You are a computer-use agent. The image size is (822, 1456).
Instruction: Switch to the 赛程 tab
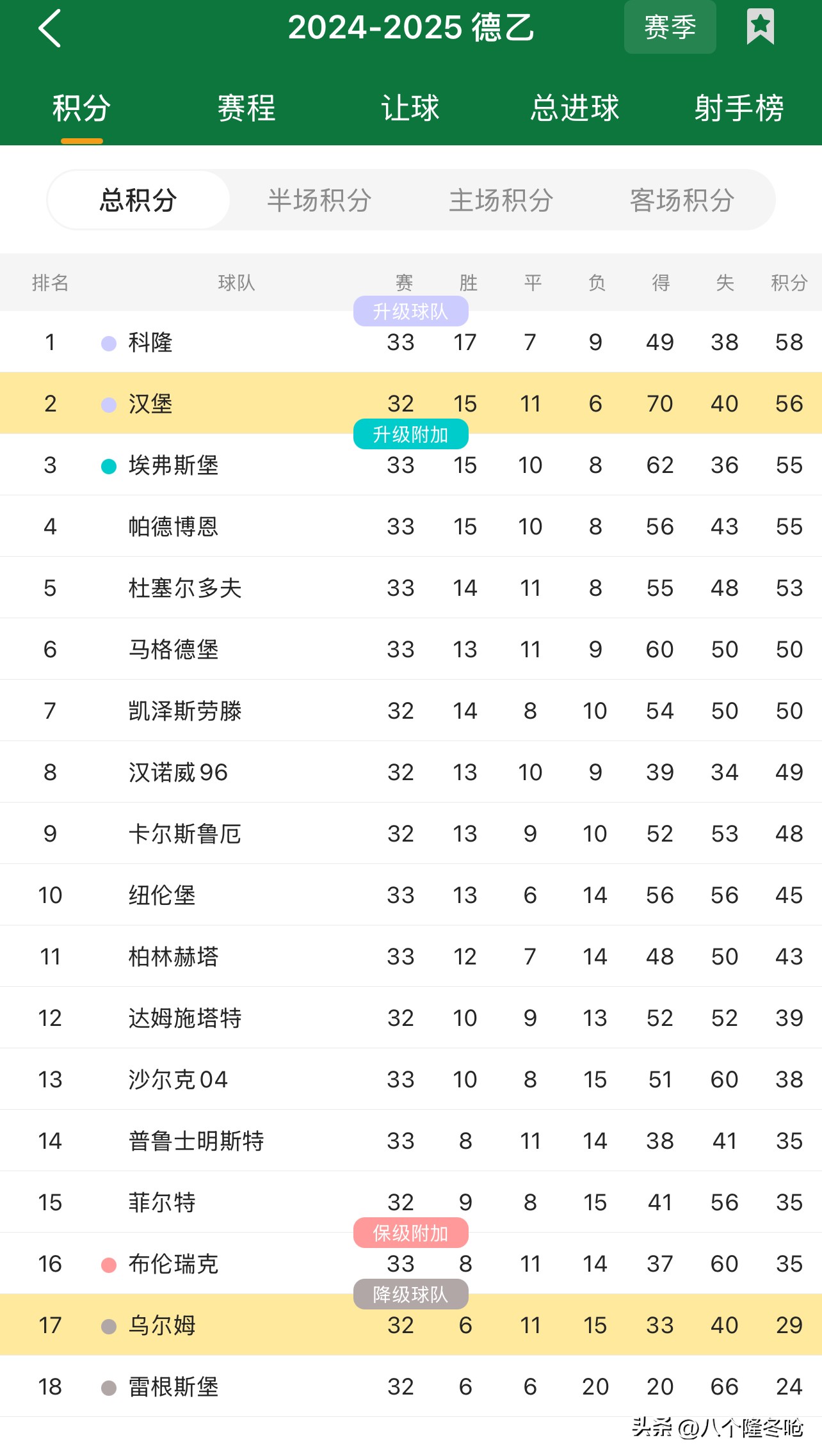pyautogui.click(x=246, y=108)
